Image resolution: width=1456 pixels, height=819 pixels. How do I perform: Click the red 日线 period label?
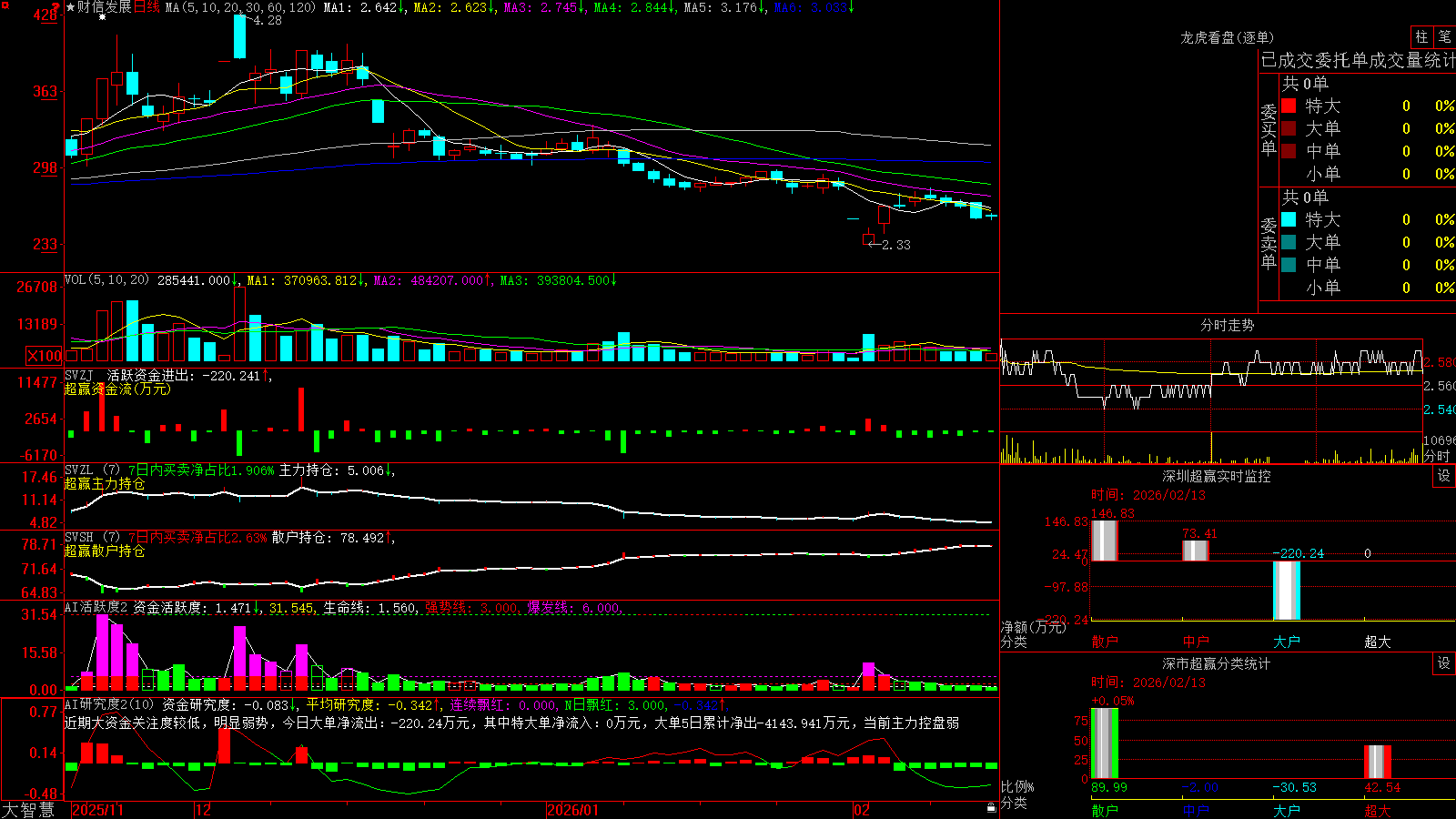pyautogui.click(x=147, y=7)
